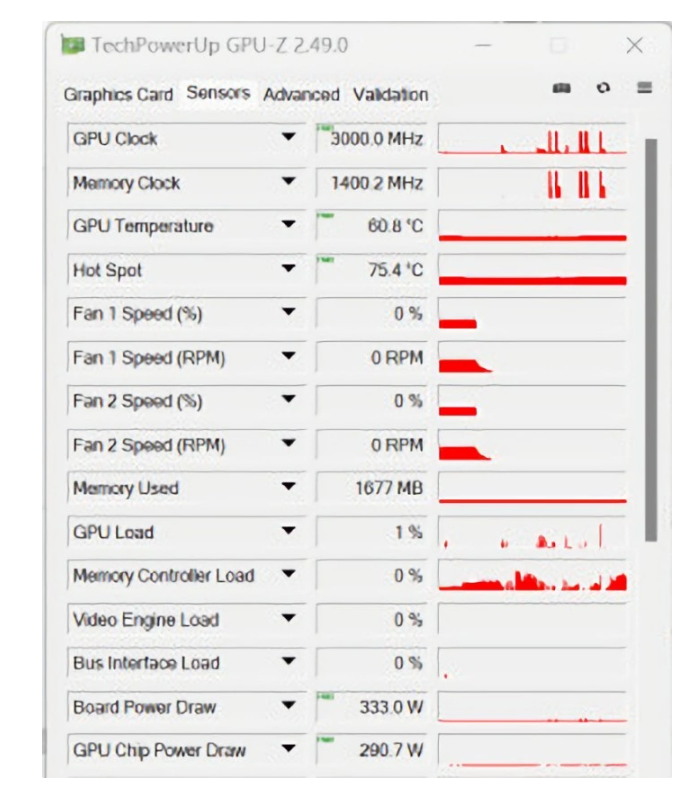This screenshot has height=804, width=700.
Task: Select the Validation tab
Action: 390,95
